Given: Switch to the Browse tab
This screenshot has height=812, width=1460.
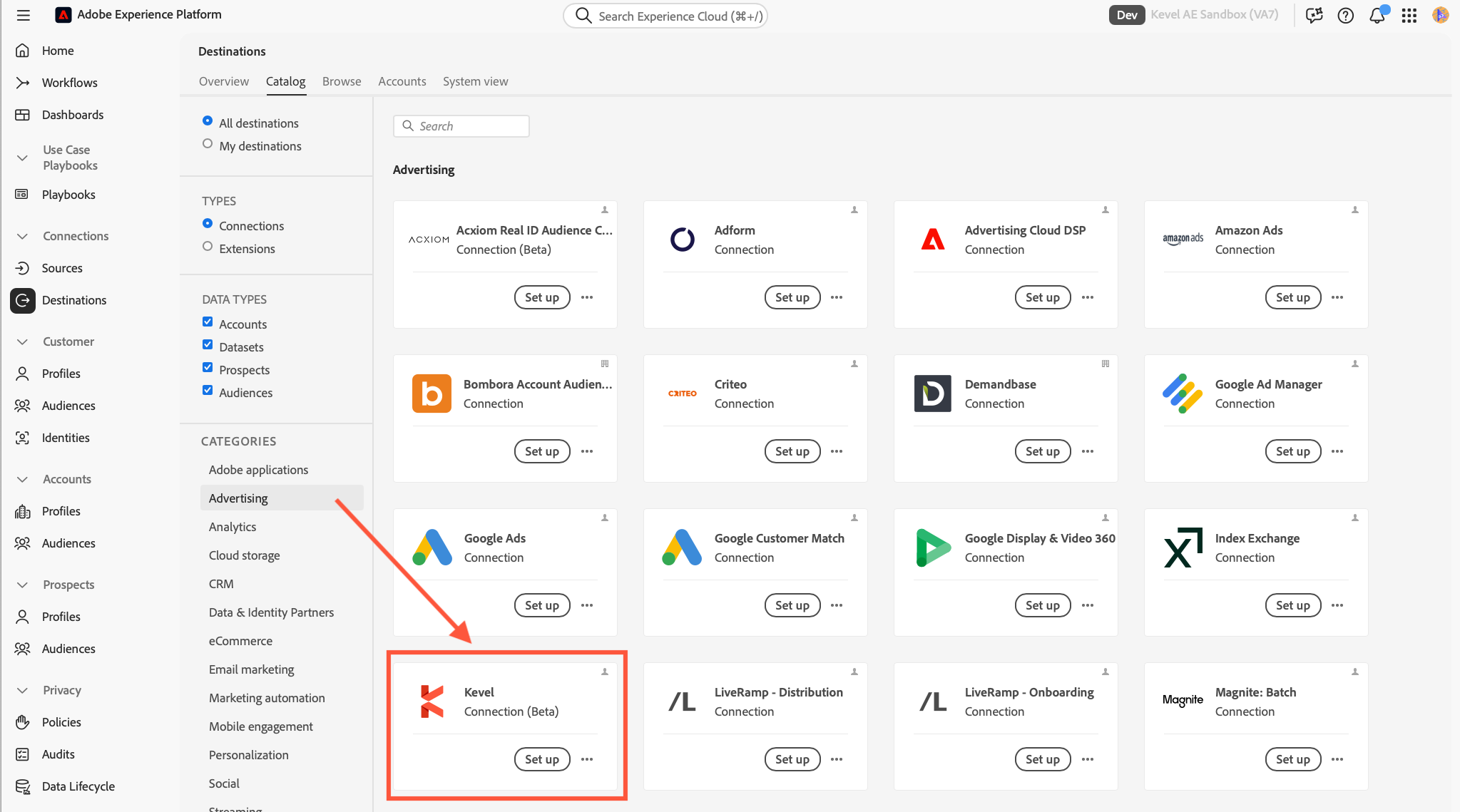Looking at the screenshot, I should (x=342, y=81).
